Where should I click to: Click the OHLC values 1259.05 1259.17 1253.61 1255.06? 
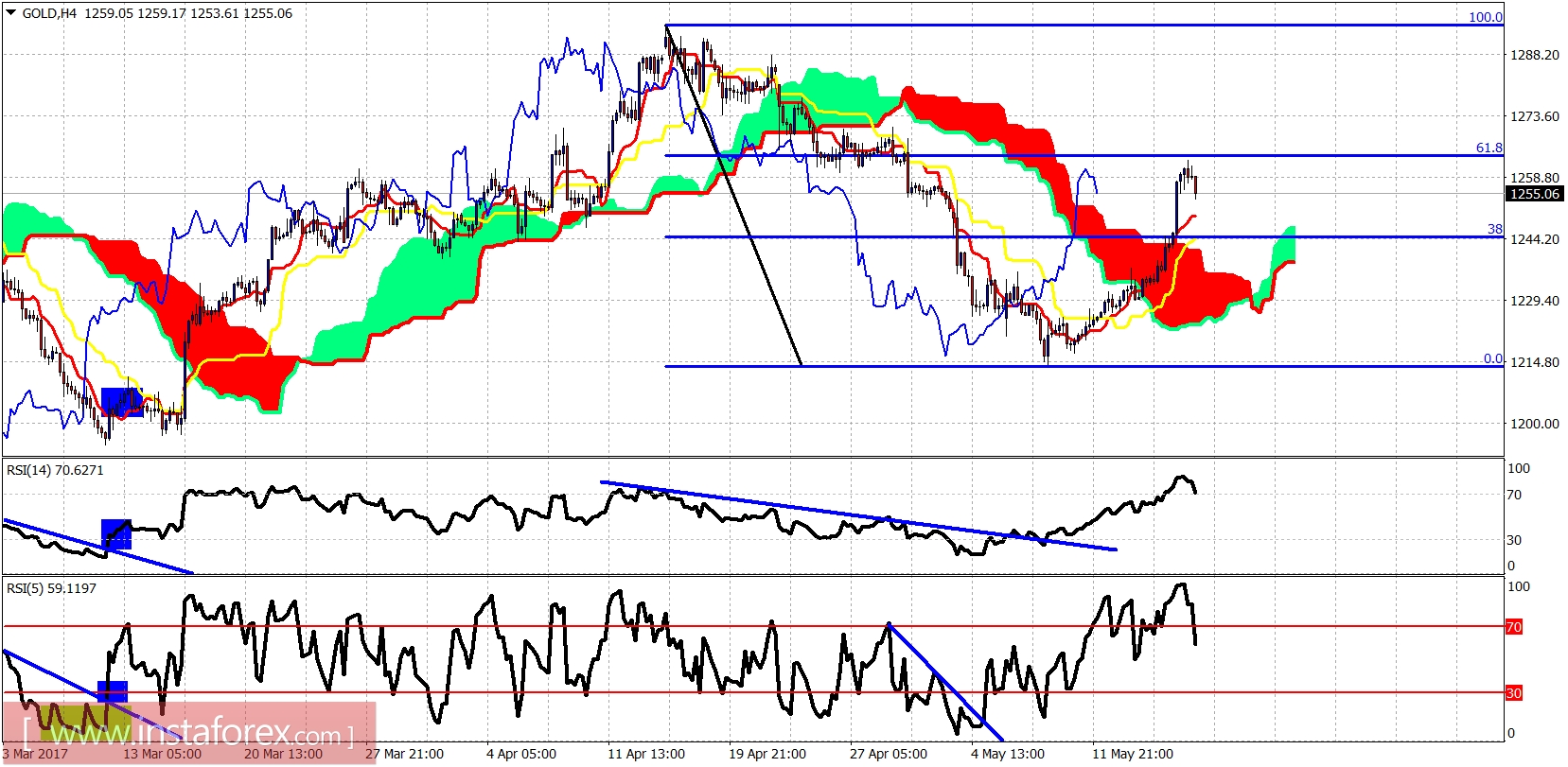click(188, 13)
